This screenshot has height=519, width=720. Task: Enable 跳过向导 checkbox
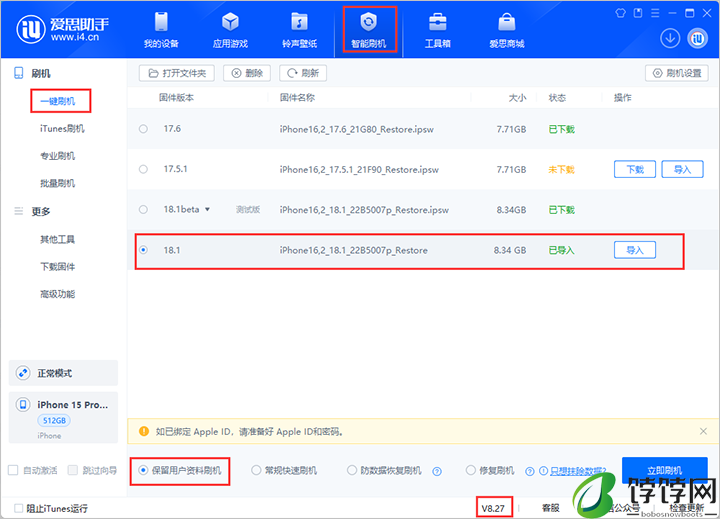click(73, 470)
